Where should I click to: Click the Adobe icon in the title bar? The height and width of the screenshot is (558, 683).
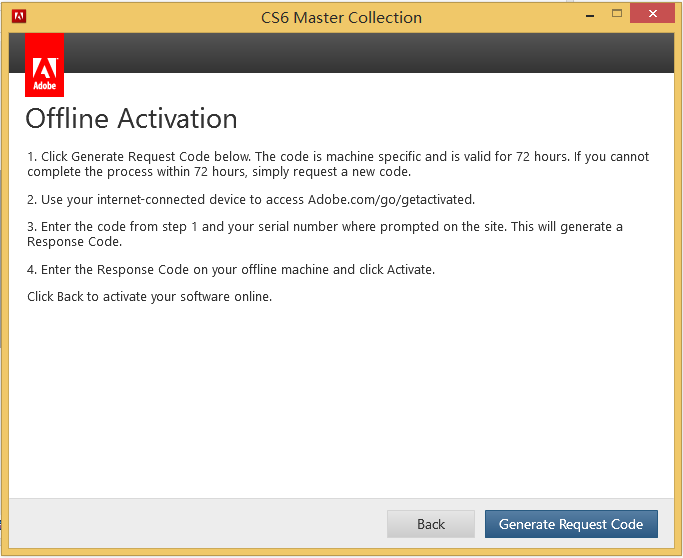point(19,17)
